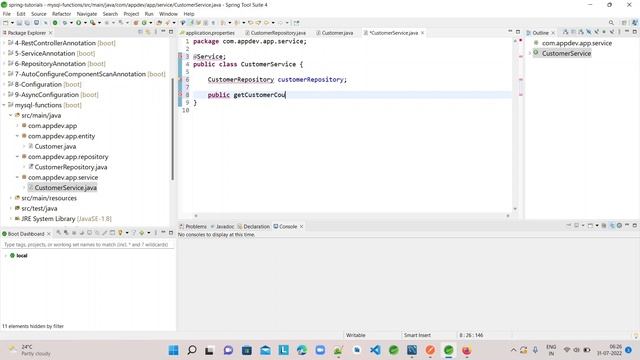The width and height of the screenshot is (640, 360).
Task: Click the Run External Tools toolbar icon
Action: coord(93,23)
